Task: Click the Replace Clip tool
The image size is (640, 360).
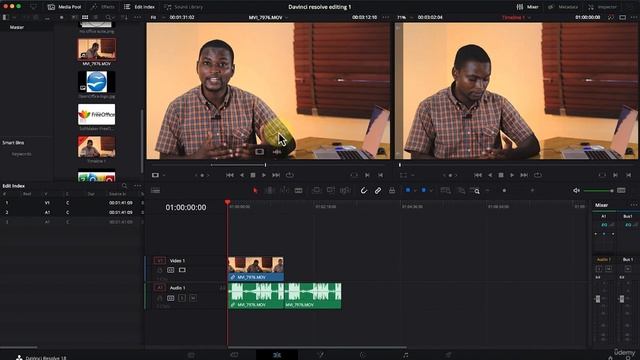Action: pos(345,191)
